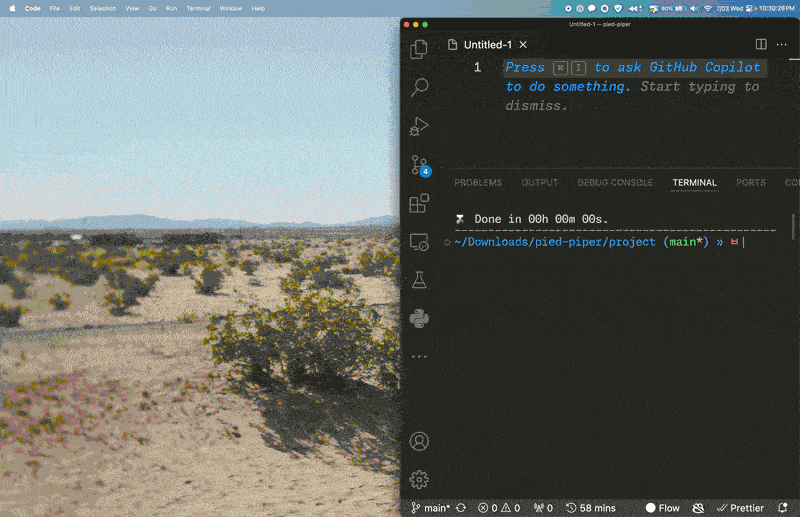Open the Search view icon
The height and width of the screenshot is (517, 800).
coord(419,88)
